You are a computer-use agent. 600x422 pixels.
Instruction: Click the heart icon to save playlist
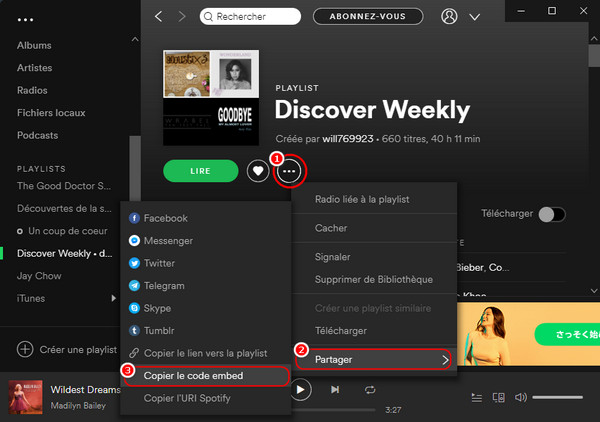point(258,171)
